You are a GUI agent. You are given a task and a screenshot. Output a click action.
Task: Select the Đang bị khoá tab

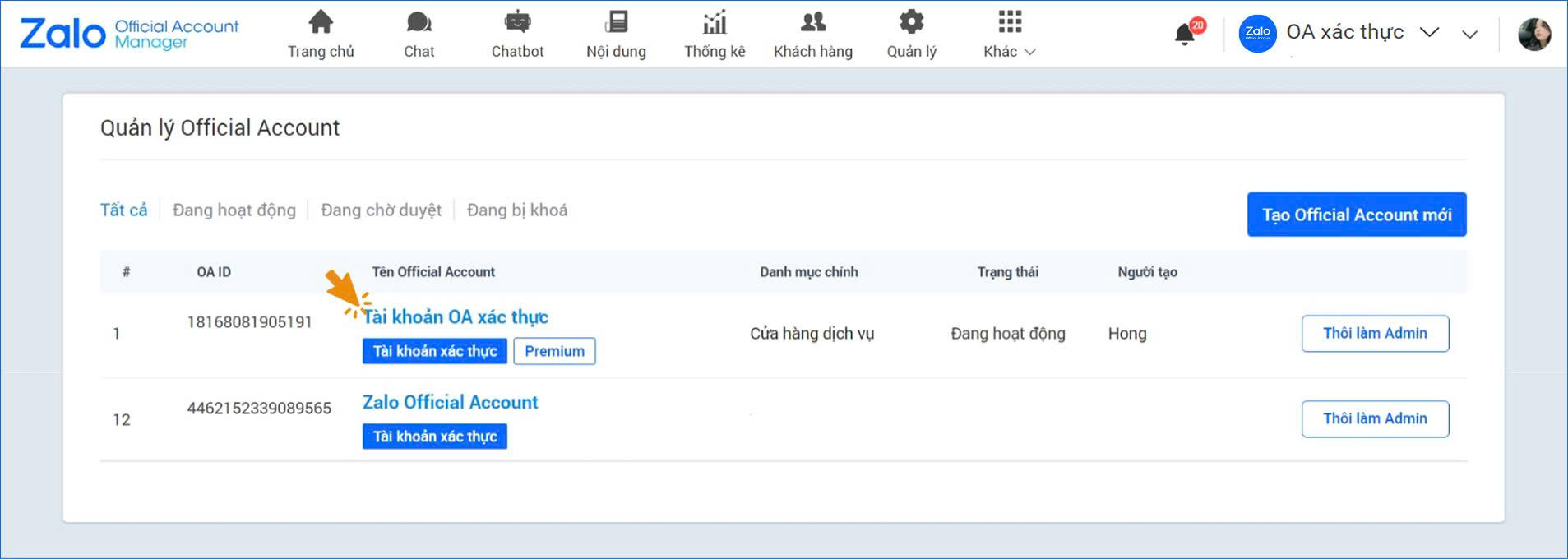516,210
